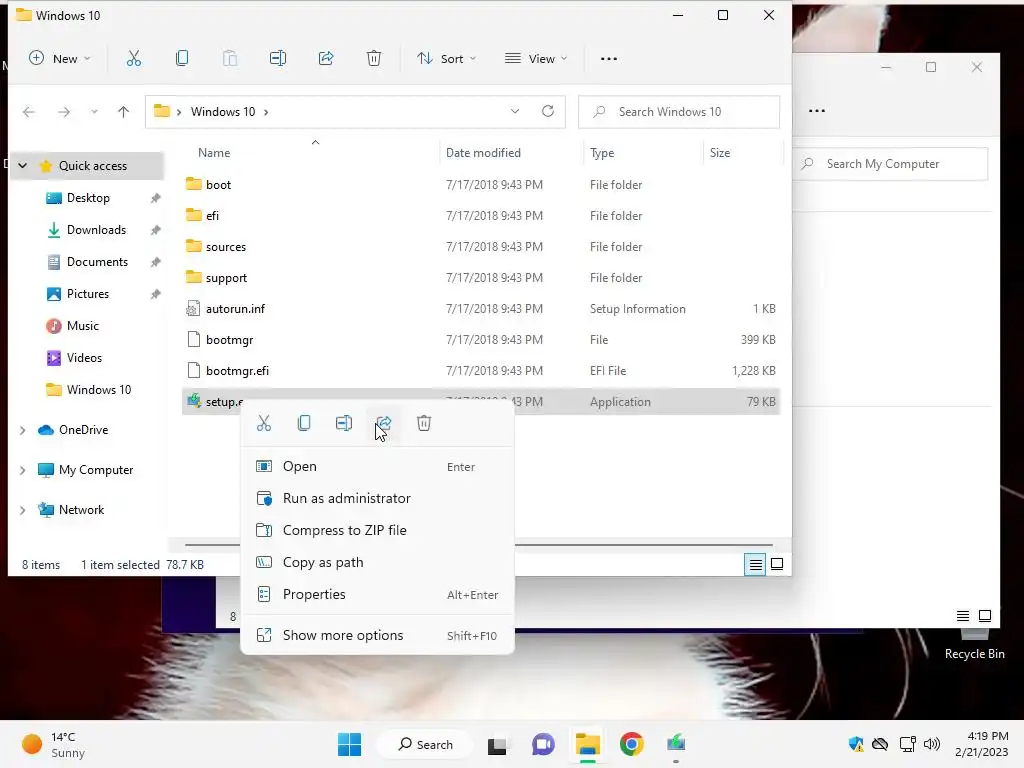
Task: Collapse the Quick access tree
Action: [x=23, y=166]
